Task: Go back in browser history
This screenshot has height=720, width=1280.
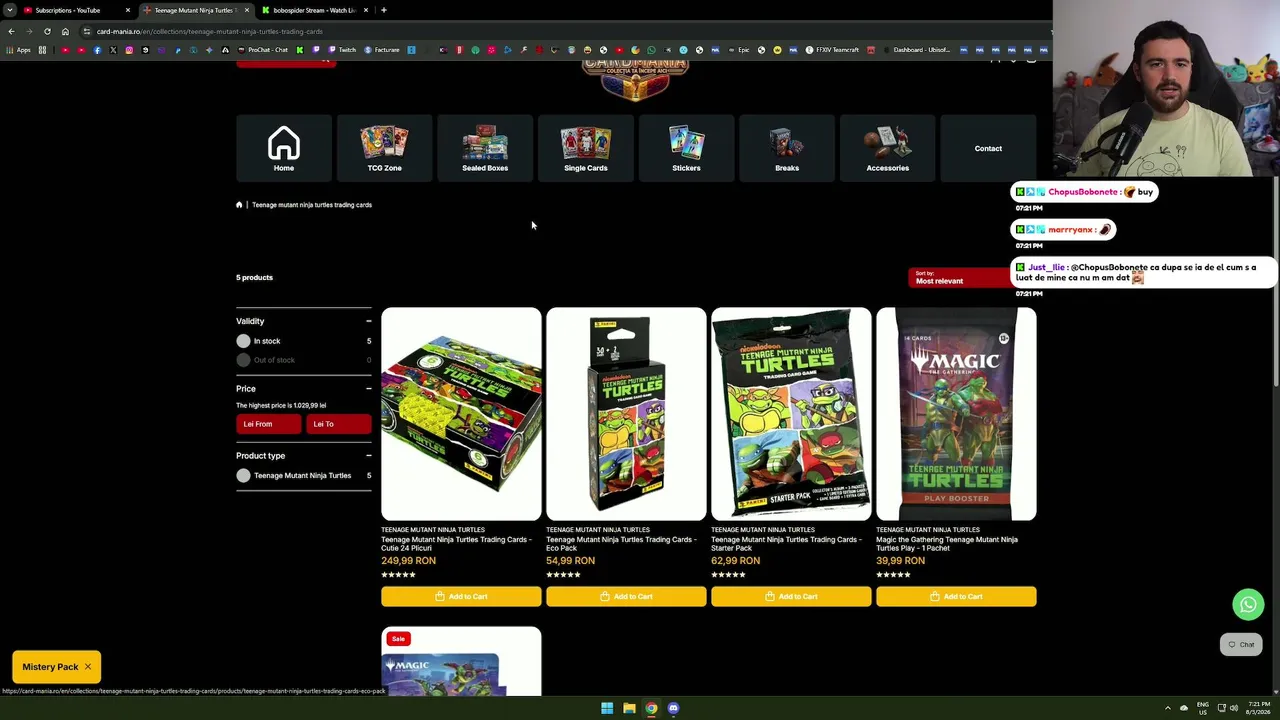Action: (11, 31)
